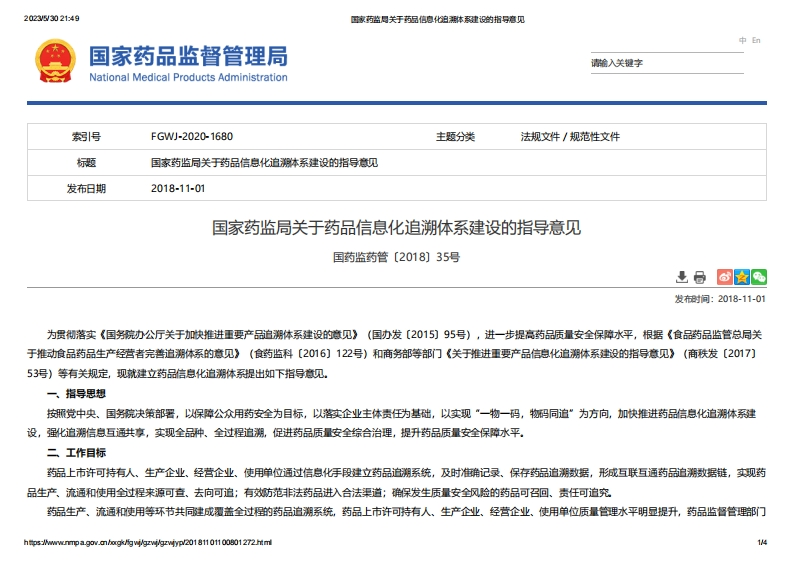Click the download icon above the publish date
The image size is (793, 561).
pos(682,277)
